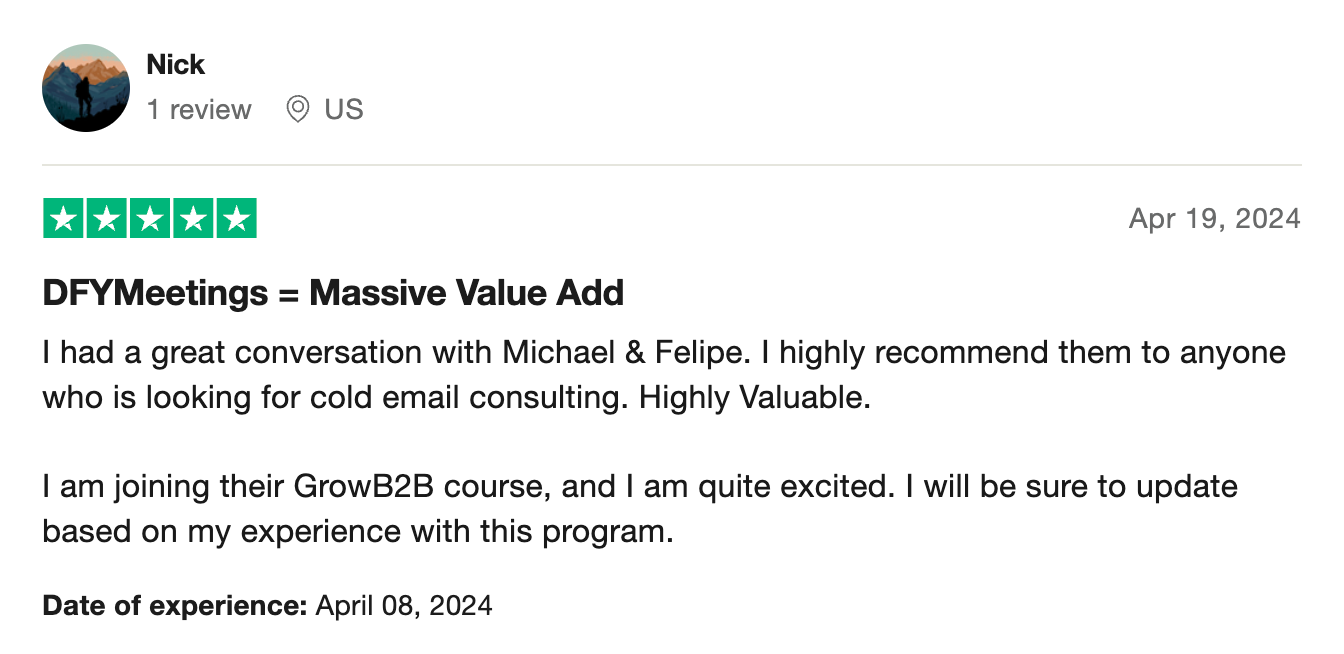
Task: Click the Apr 19, 2024 review date
Action: pyautogui.click(x=1214, y=219)
